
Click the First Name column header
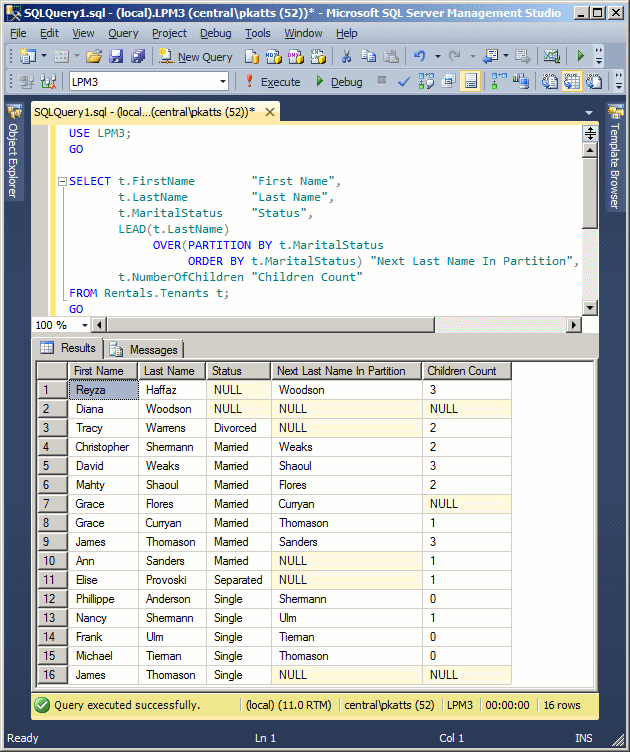(103, 371)
